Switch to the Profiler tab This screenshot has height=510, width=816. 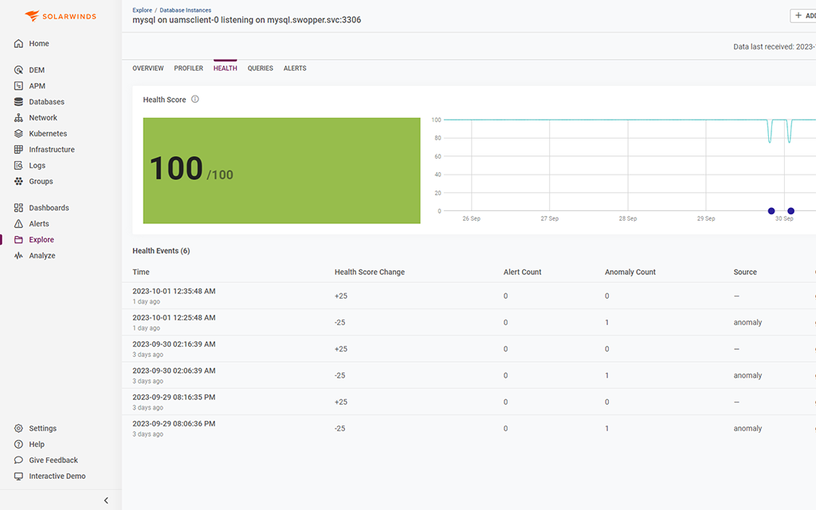pyautogui.click(x=188, y=68)
